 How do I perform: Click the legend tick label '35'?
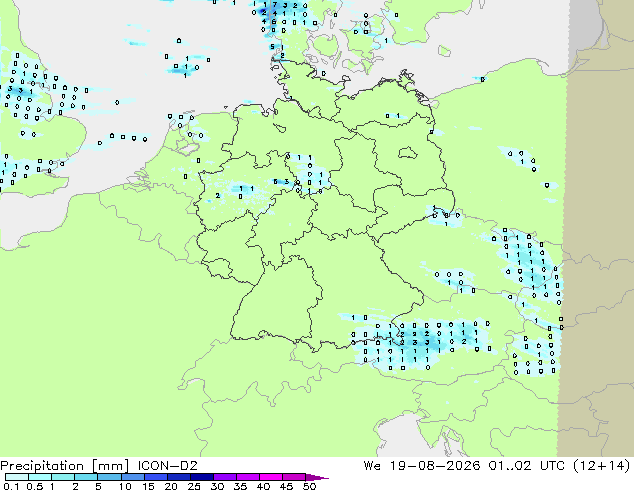240,486
